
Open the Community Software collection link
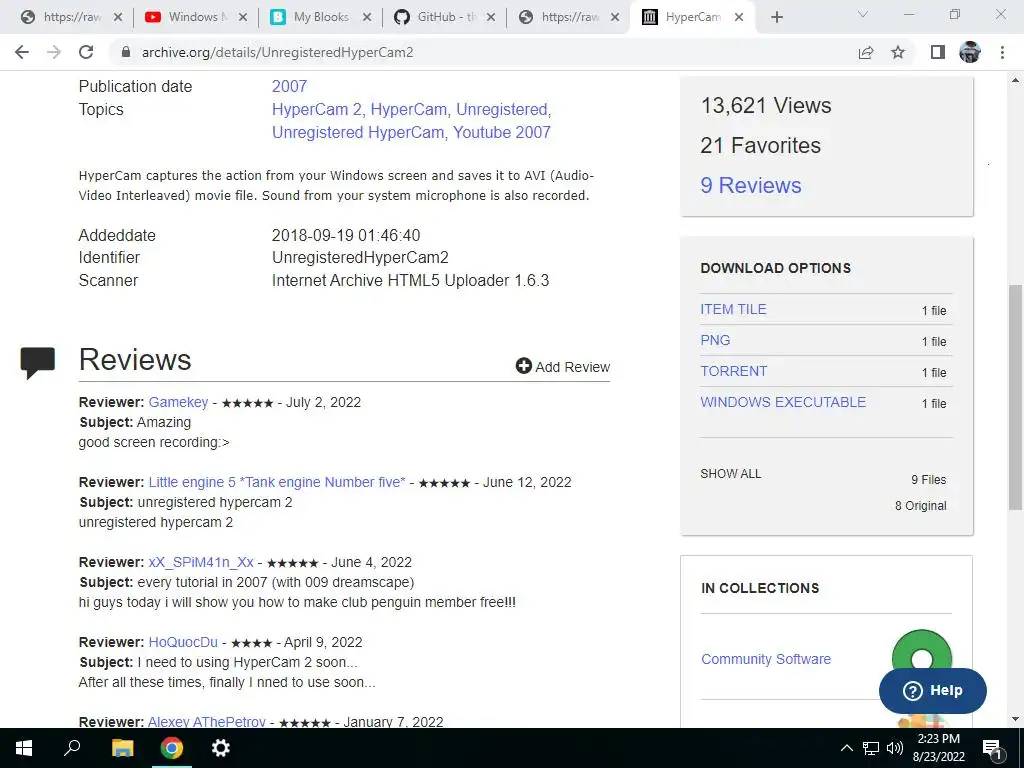point(765,659)
